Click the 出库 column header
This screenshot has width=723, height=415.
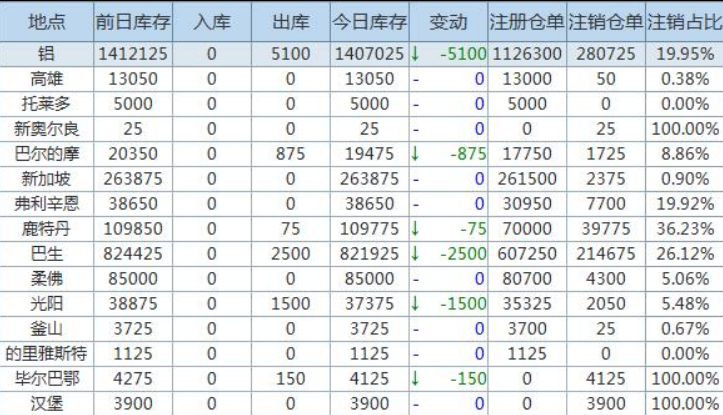point(290,21)
